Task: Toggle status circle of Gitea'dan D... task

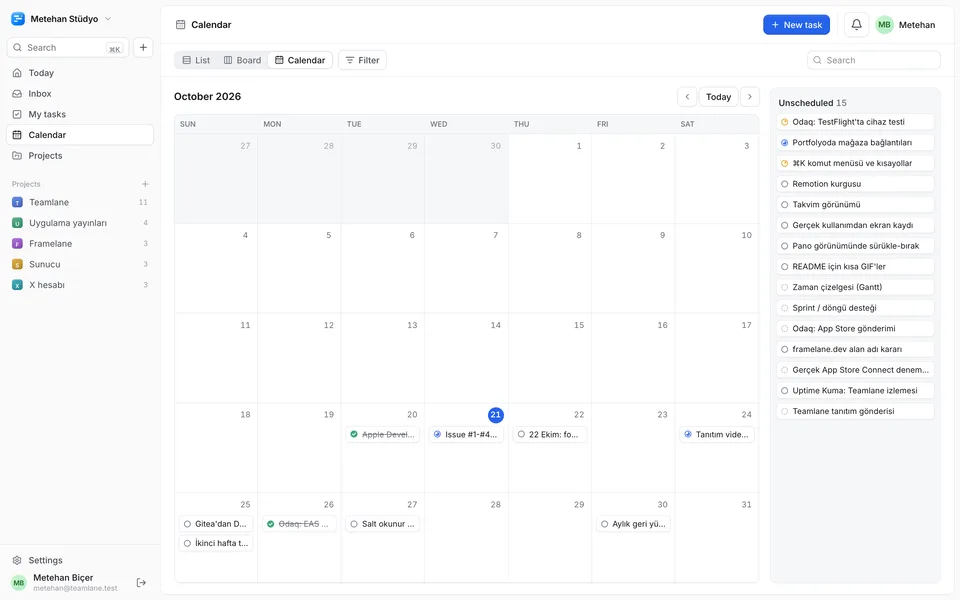Action: (x=187, y=524)
